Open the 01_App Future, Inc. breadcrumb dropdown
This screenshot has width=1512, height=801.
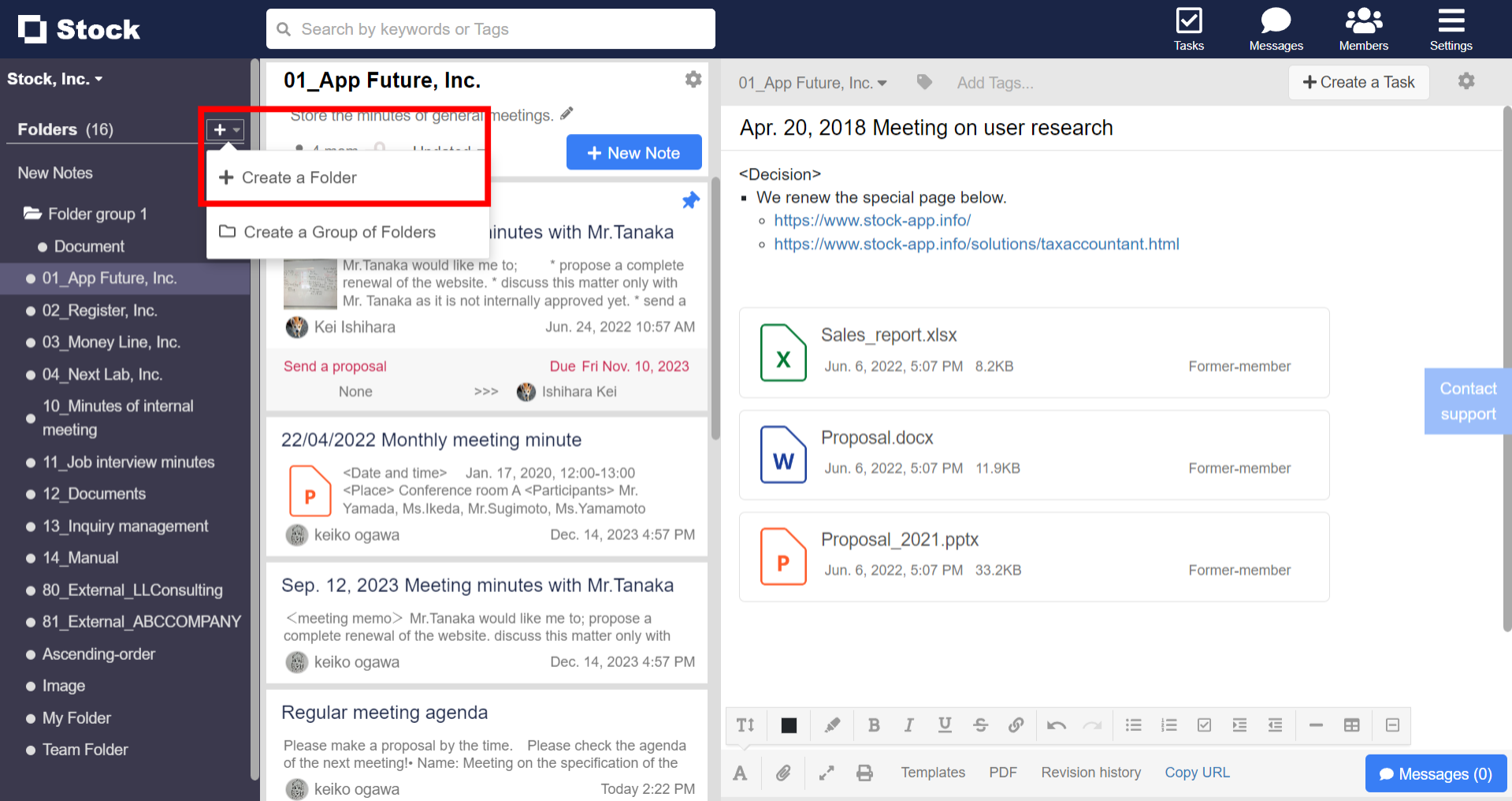click(x=812, y=82)
